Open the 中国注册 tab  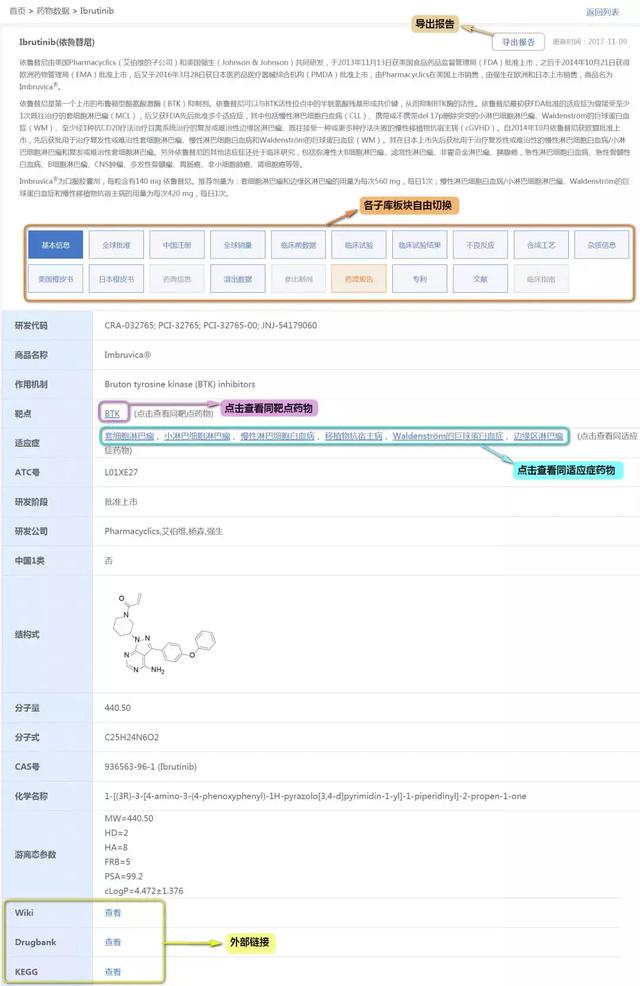pos(177,245)
